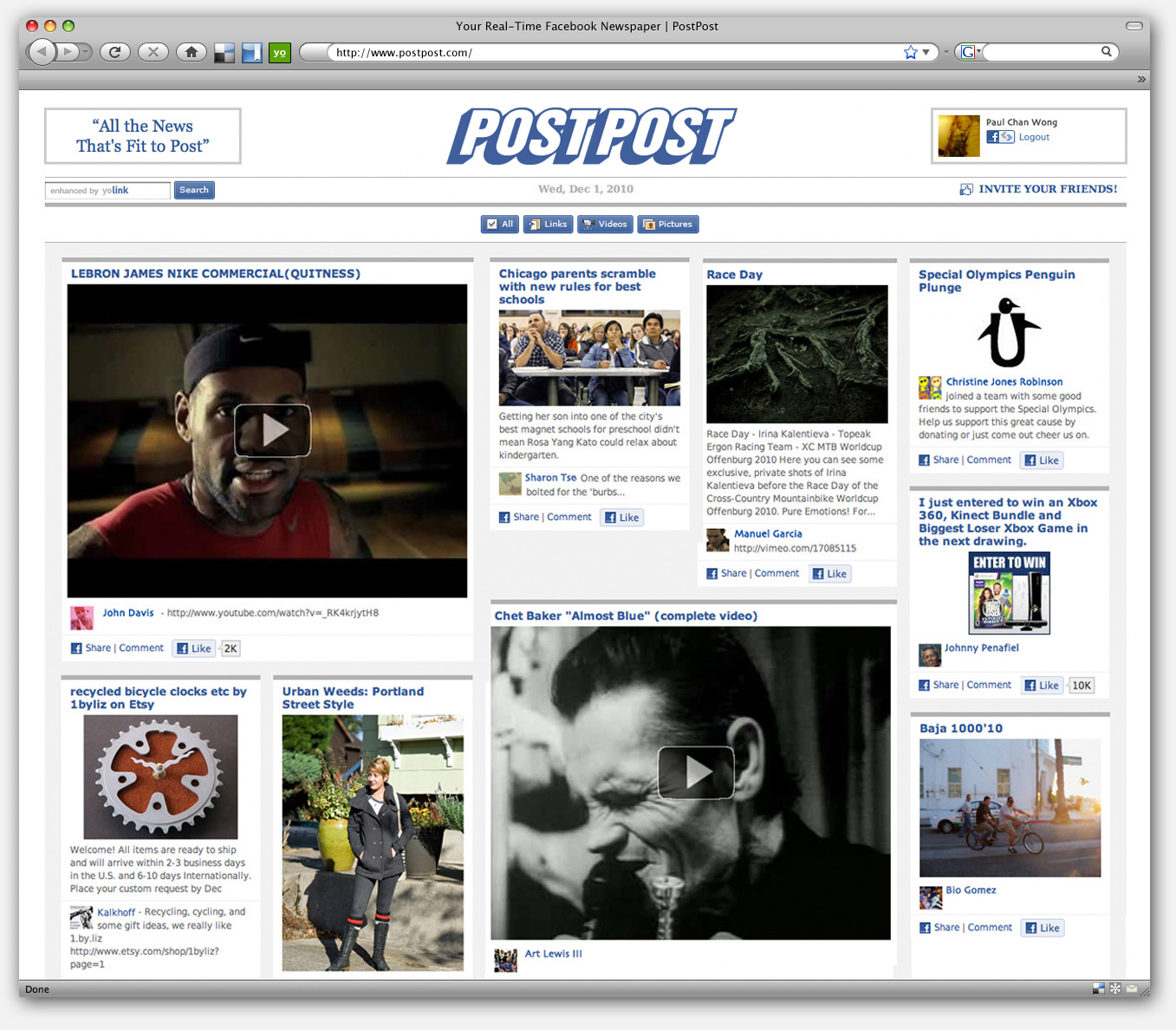
Task: Open the back/forward history dropdown
Action: (x=86, y=52)
